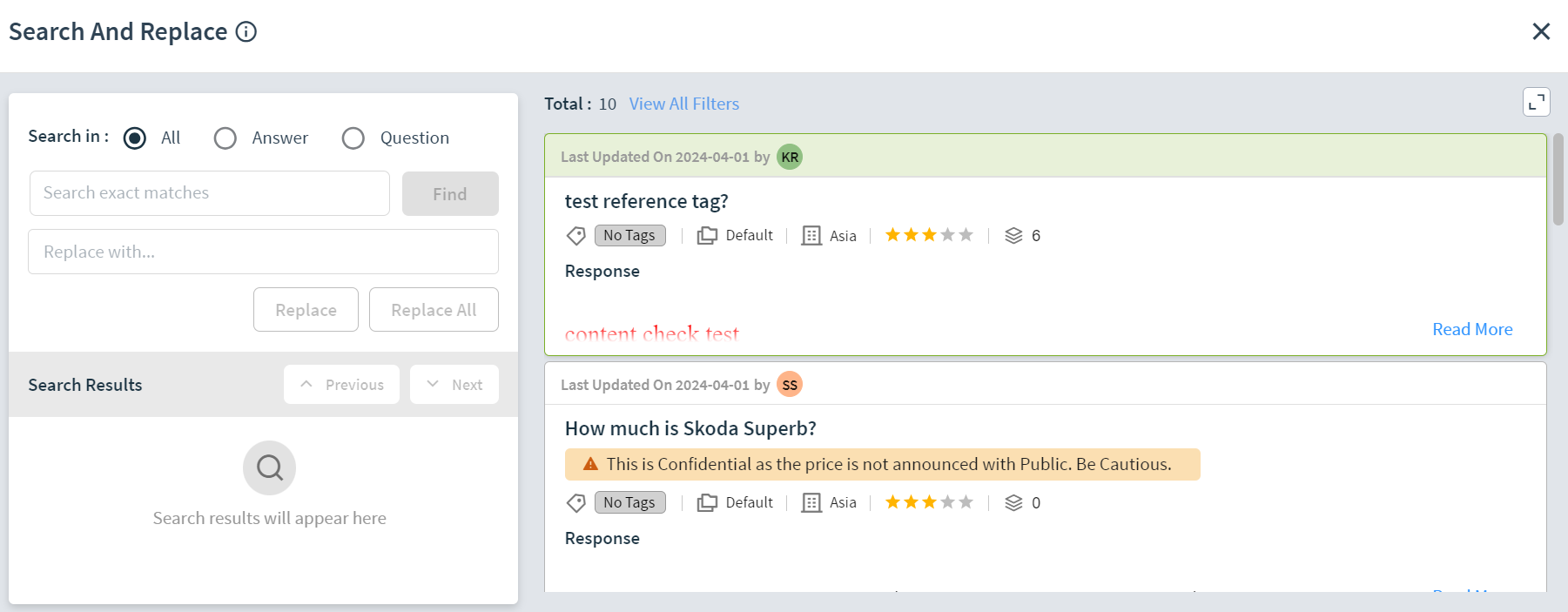The image size is (1568, 612).
Task: Click the building icon next to Asia in Skoda card
Action: (x=811, y=503)
